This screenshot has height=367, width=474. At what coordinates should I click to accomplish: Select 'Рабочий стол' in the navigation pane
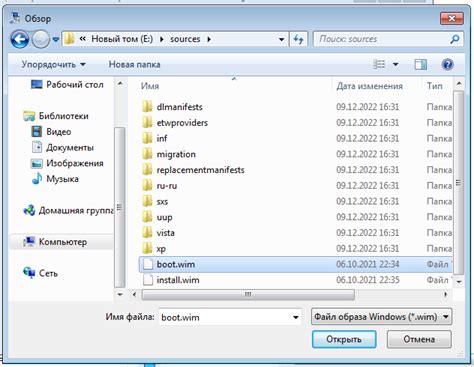(67, 84)
